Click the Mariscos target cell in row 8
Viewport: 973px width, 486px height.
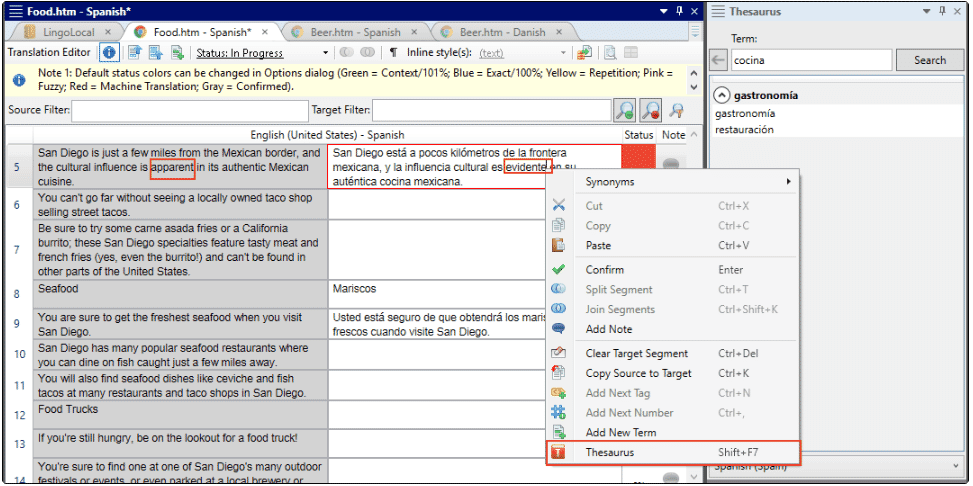click(x=437, y=295)
